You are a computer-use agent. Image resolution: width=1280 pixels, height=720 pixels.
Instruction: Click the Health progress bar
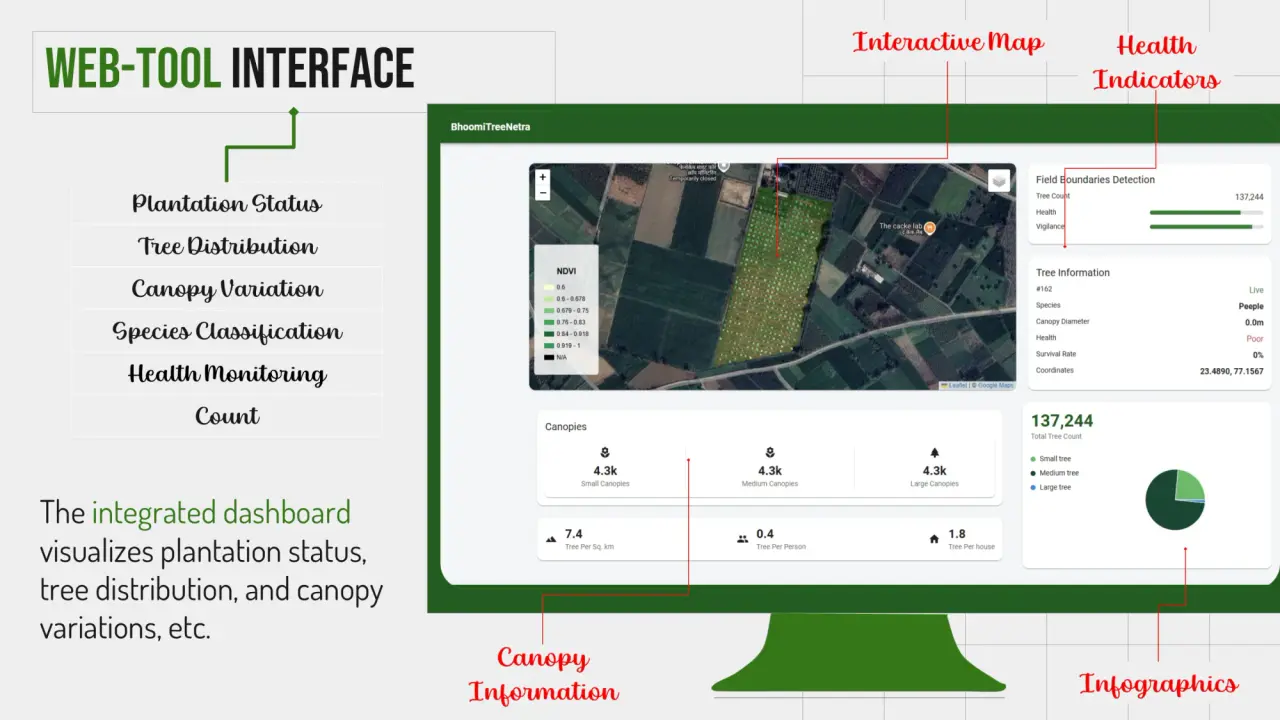(x=1206, y=212)
